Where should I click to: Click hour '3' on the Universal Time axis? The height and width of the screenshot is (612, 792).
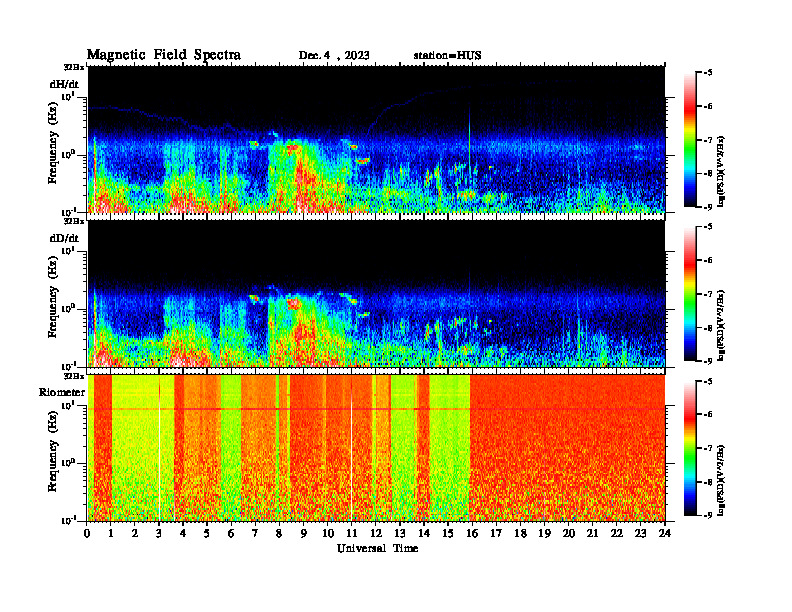point(159,534)
